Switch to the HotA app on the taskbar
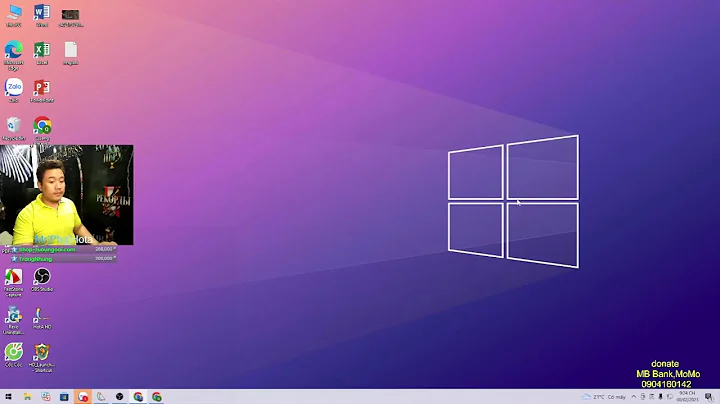Image resolution: width=720 pixels, height=404 pixels. [x=101, y=397]
